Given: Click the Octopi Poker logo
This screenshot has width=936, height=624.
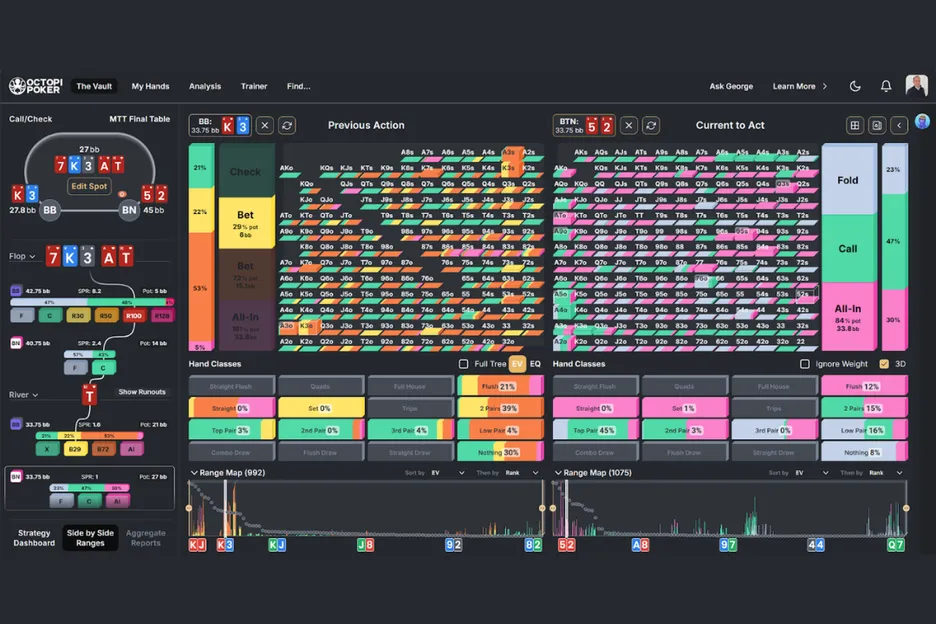Looking at the screenshot, I should tap(36, 87).
